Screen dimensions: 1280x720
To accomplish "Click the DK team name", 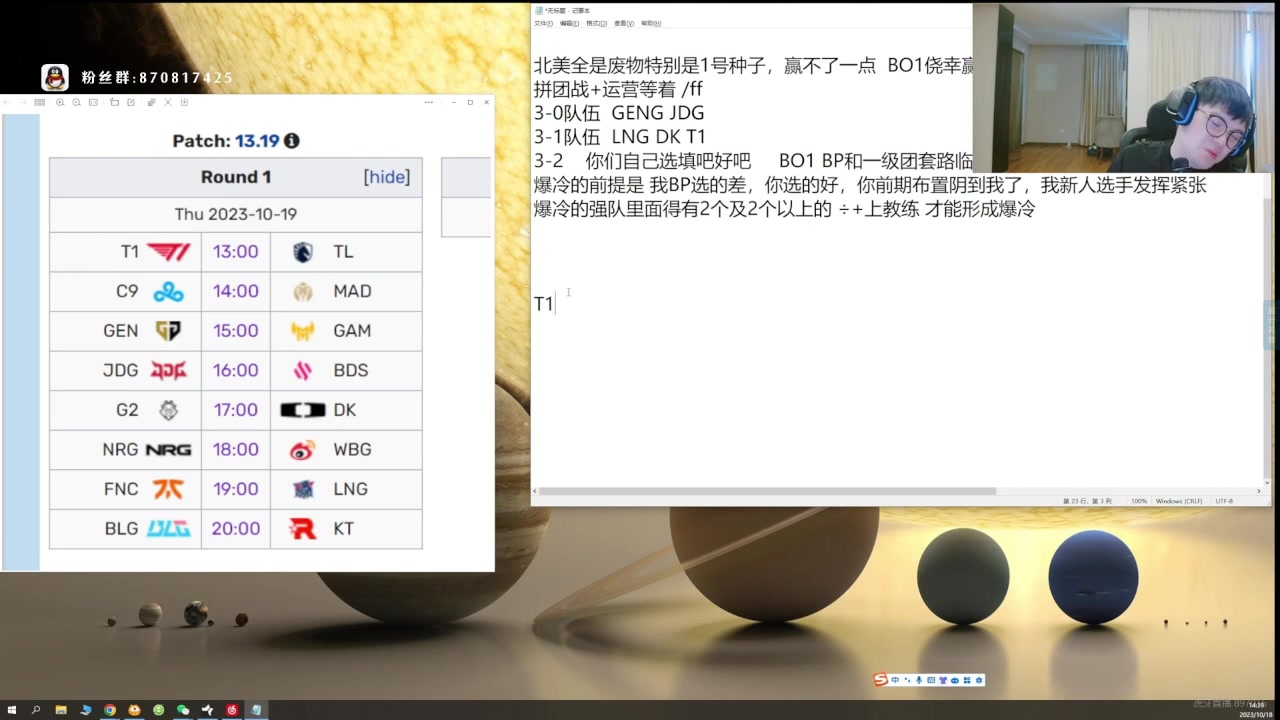I will point(344,410).
